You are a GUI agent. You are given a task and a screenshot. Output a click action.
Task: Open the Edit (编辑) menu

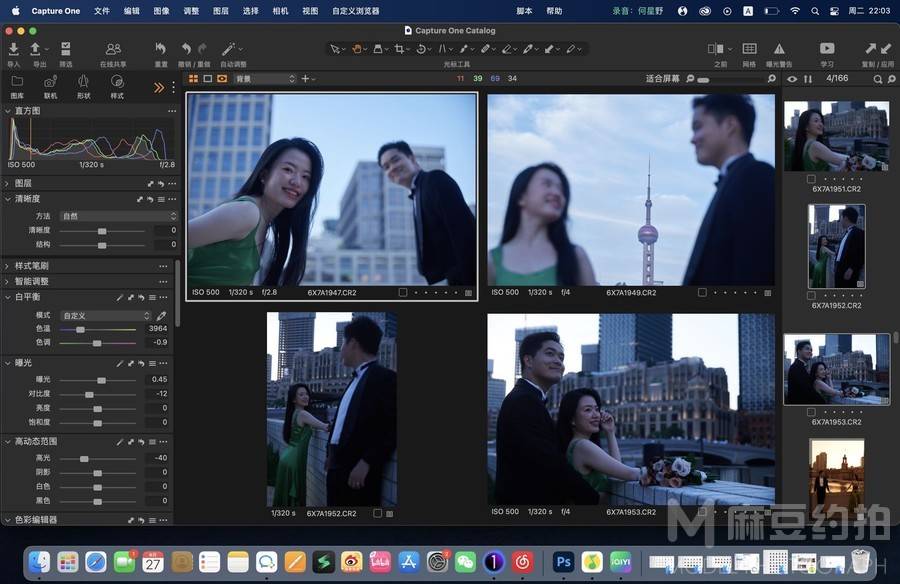(x=131, y=11)
